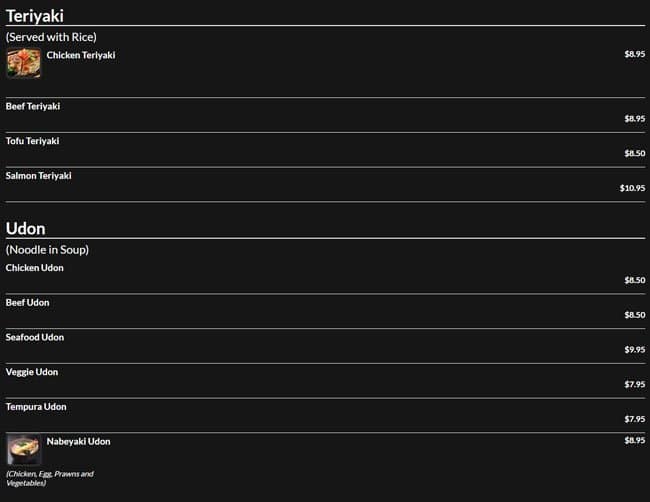Choose the Beef Udon item

click(x=28, y=303)
